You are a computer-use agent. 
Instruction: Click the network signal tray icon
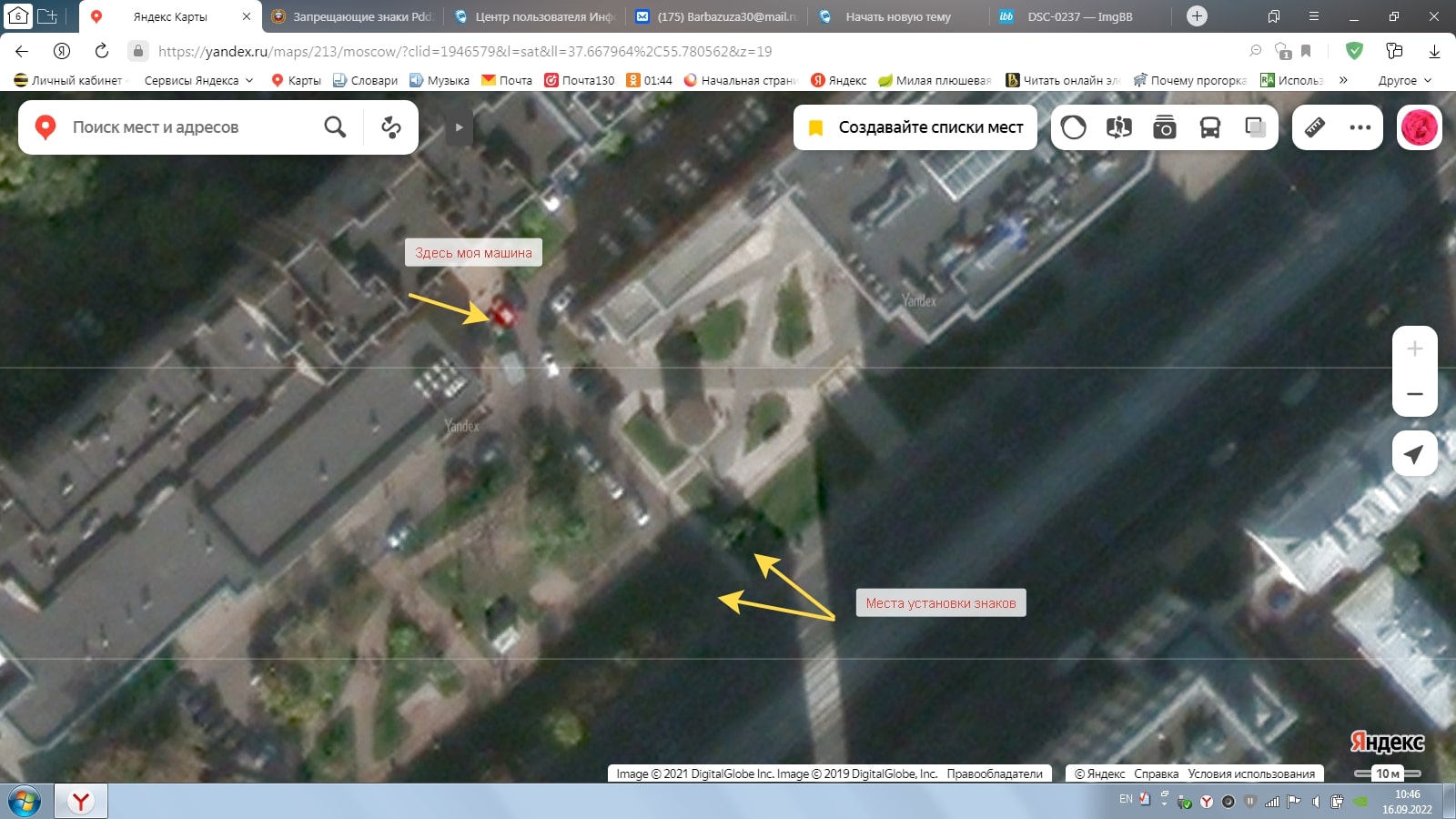(x=1272, y=802)
